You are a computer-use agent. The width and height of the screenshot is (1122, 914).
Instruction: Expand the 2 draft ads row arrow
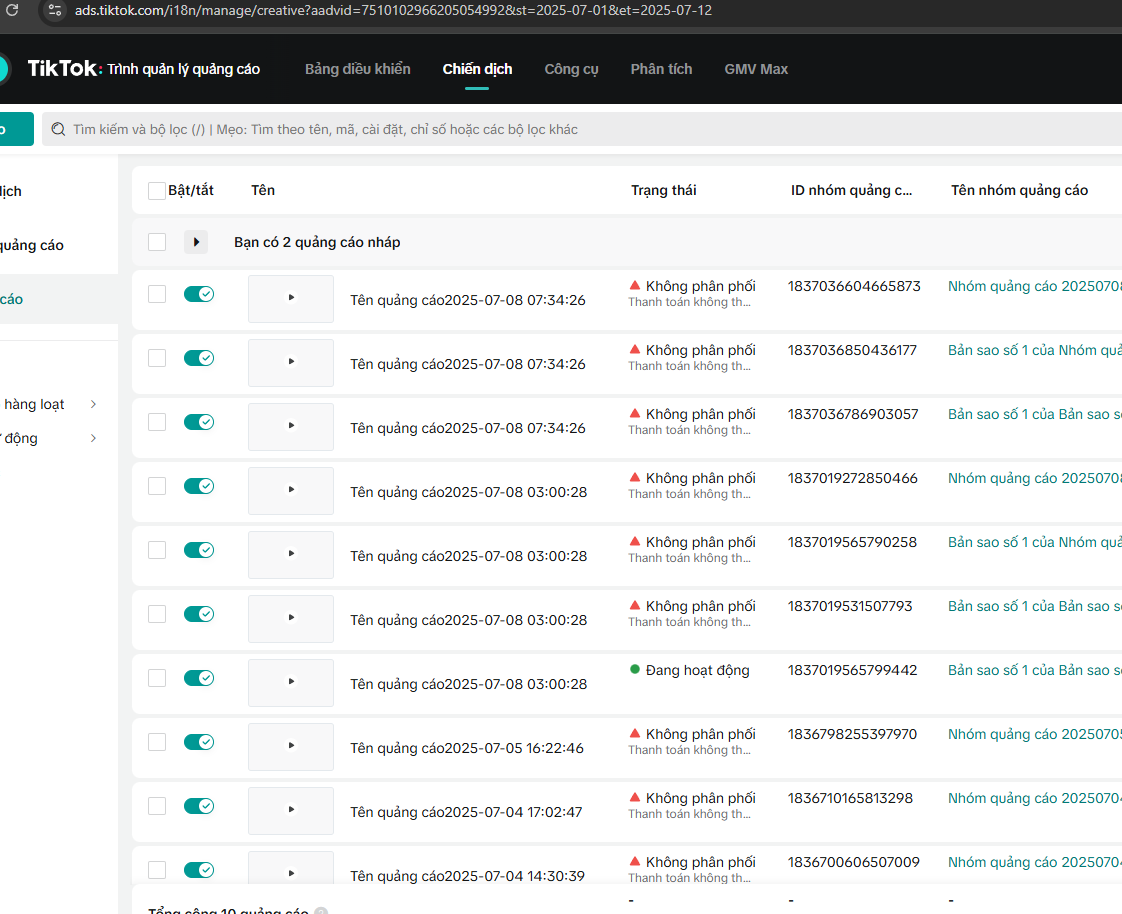click(196, 242)
